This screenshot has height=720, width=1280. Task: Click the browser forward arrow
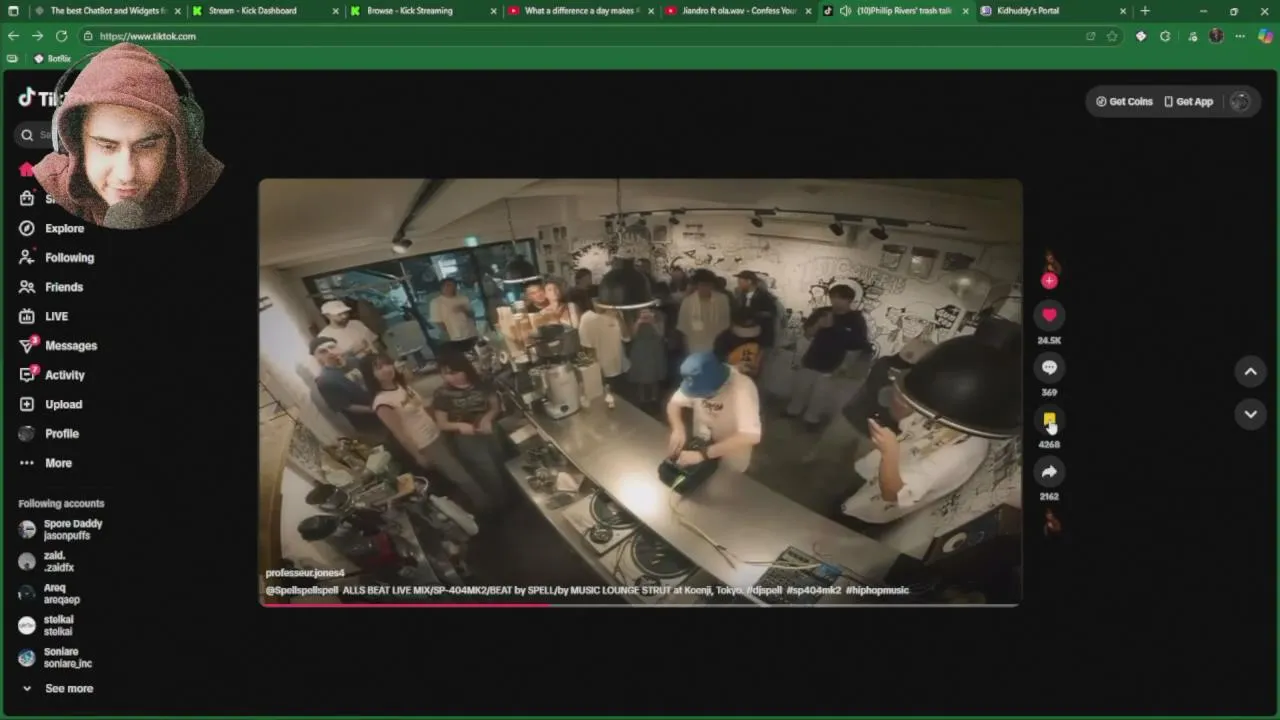pyautogui.click(x=37, y=36)
